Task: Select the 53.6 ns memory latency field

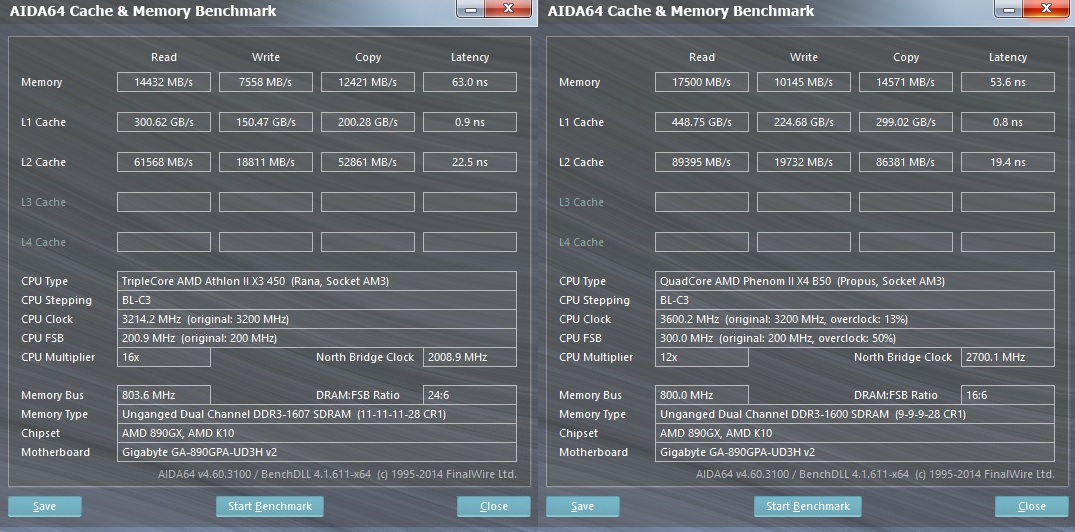Action: click(x=1008, y=82)
